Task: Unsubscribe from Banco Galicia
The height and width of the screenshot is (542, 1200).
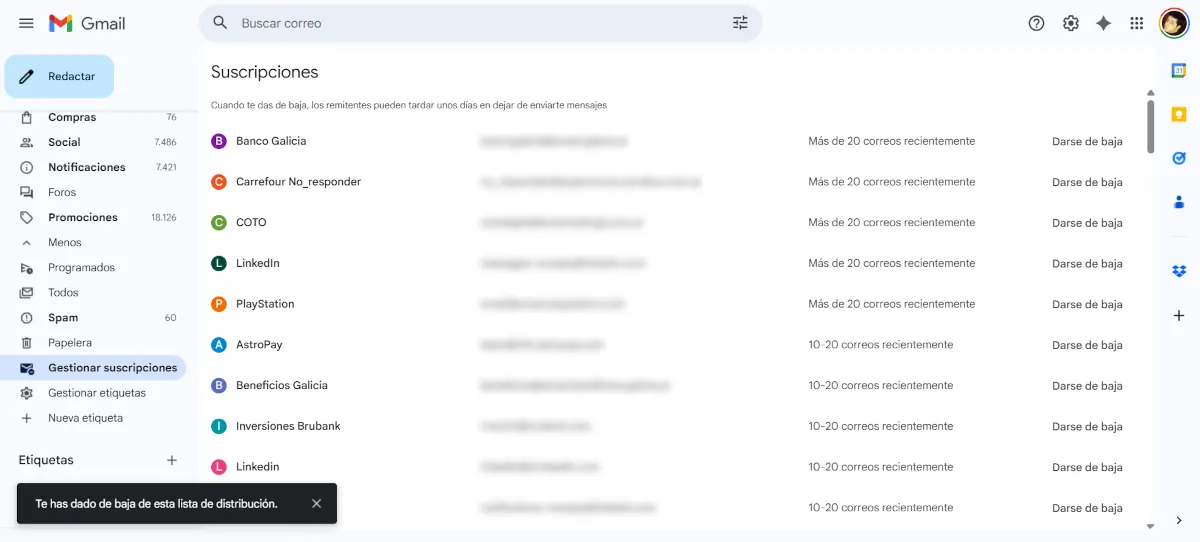Action: (1086, 142)
